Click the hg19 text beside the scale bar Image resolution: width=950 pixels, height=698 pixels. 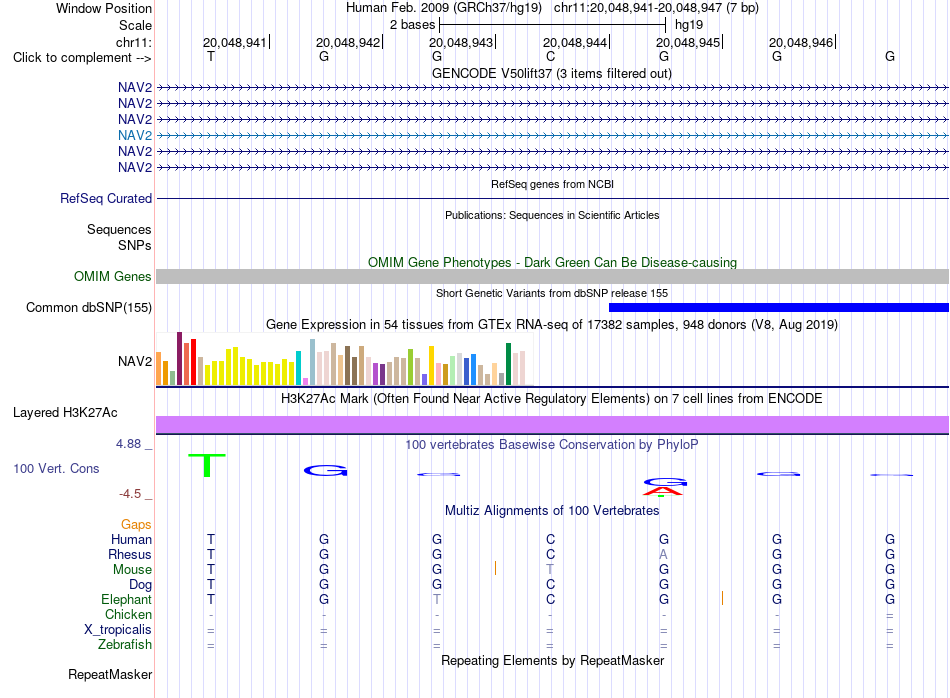coord(689,25)
